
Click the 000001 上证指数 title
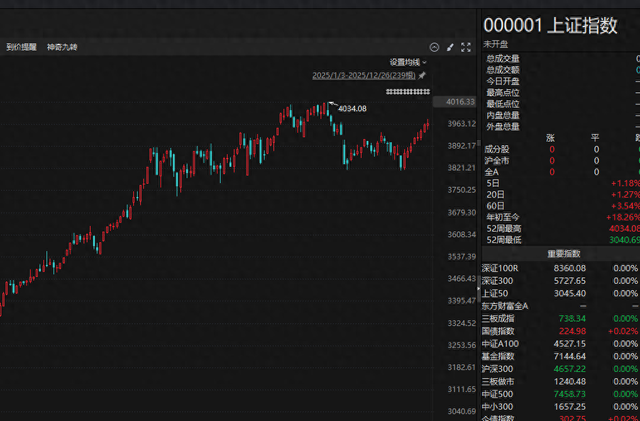tap(550, 26)
